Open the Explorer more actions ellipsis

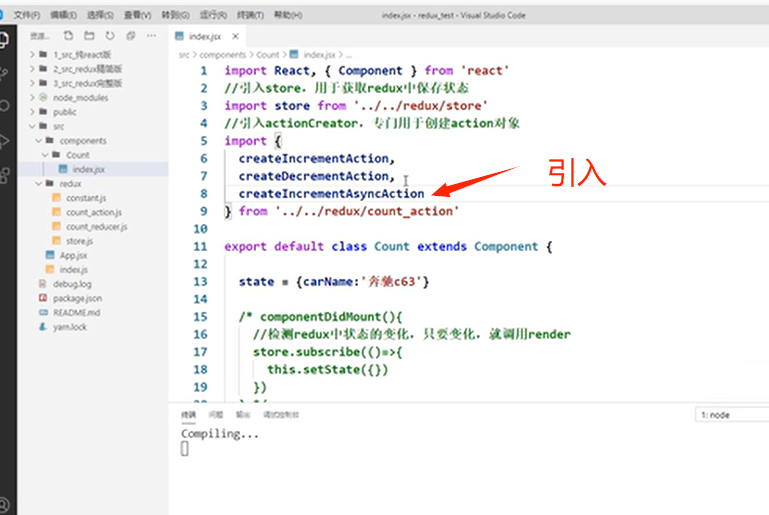pyautogui.click(x=152, y=36)
